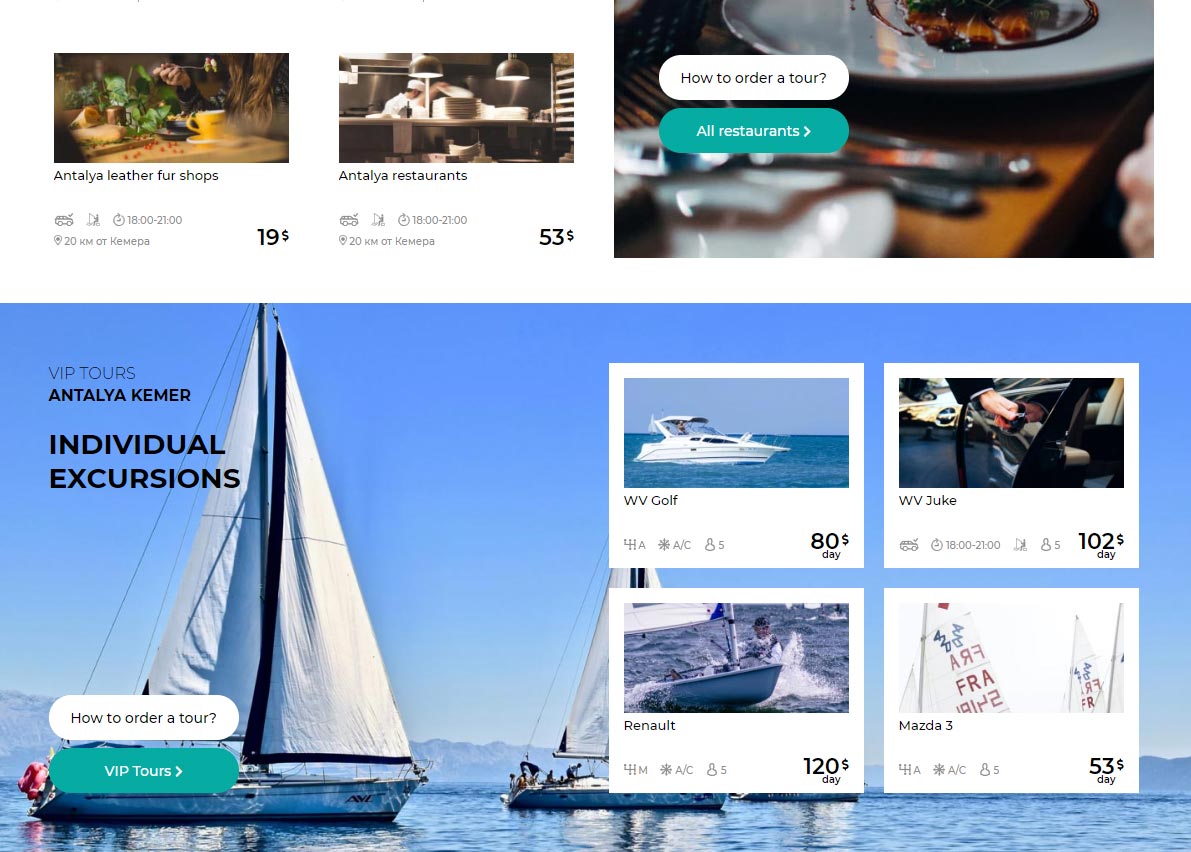The width and height of the screenshot is (1191, 852).
Task: Open the Renault sailing photo thumbnail
Action: (x=736, y=658)
